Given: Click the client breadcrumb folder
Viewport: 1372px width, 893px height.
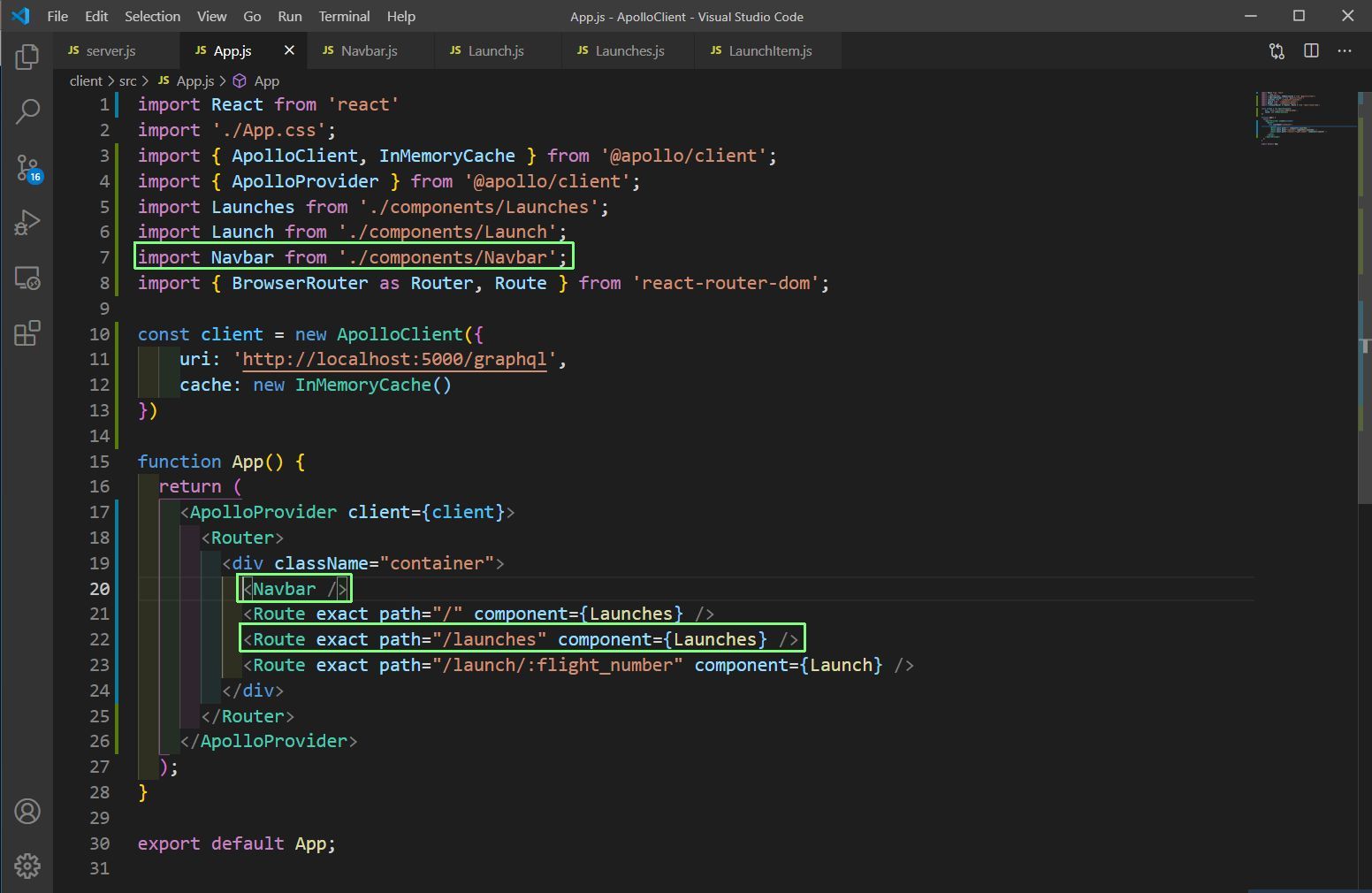Looking at the screenshot, I should pos(86,80).
